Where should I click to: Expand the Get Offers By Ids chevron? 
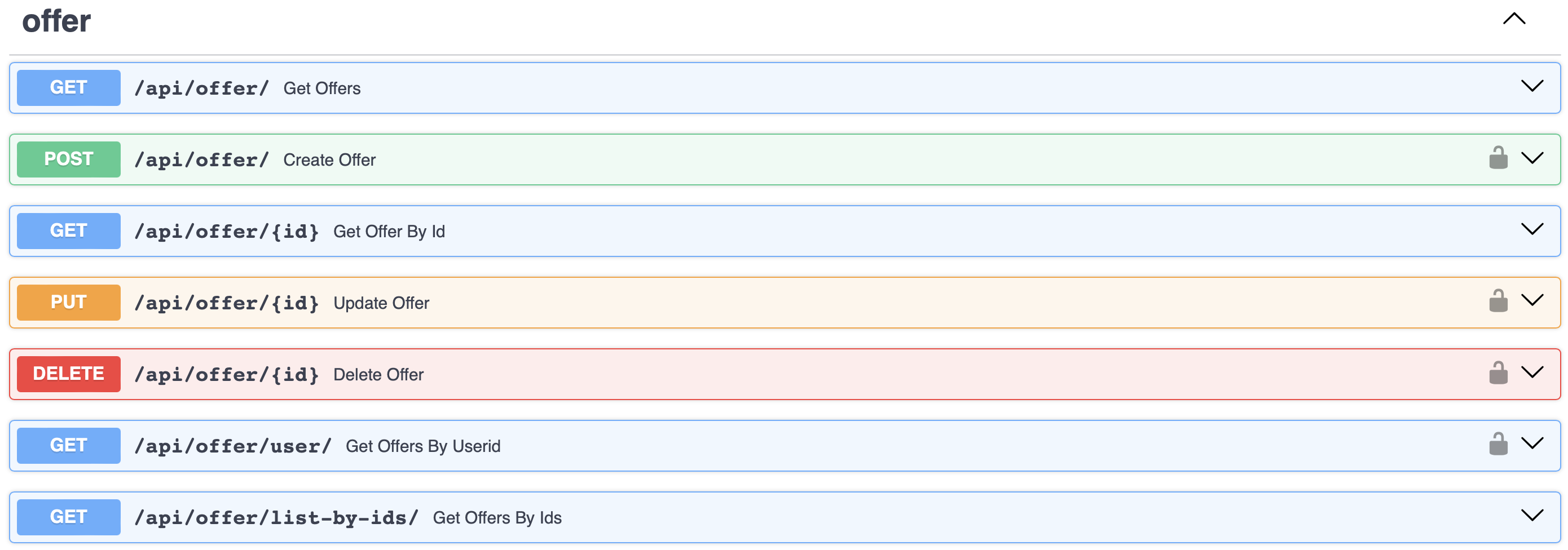[1531, 515]
